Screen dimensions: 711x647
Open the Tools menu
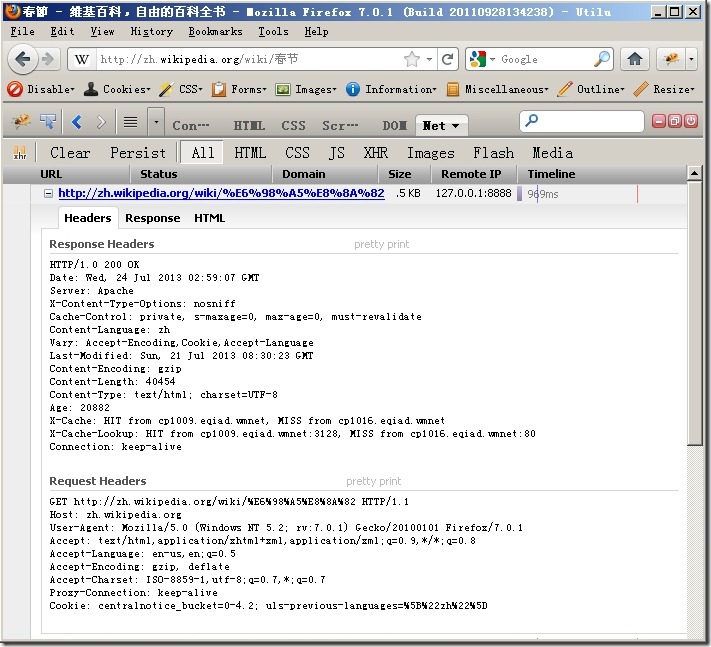[x=273, y=31]
